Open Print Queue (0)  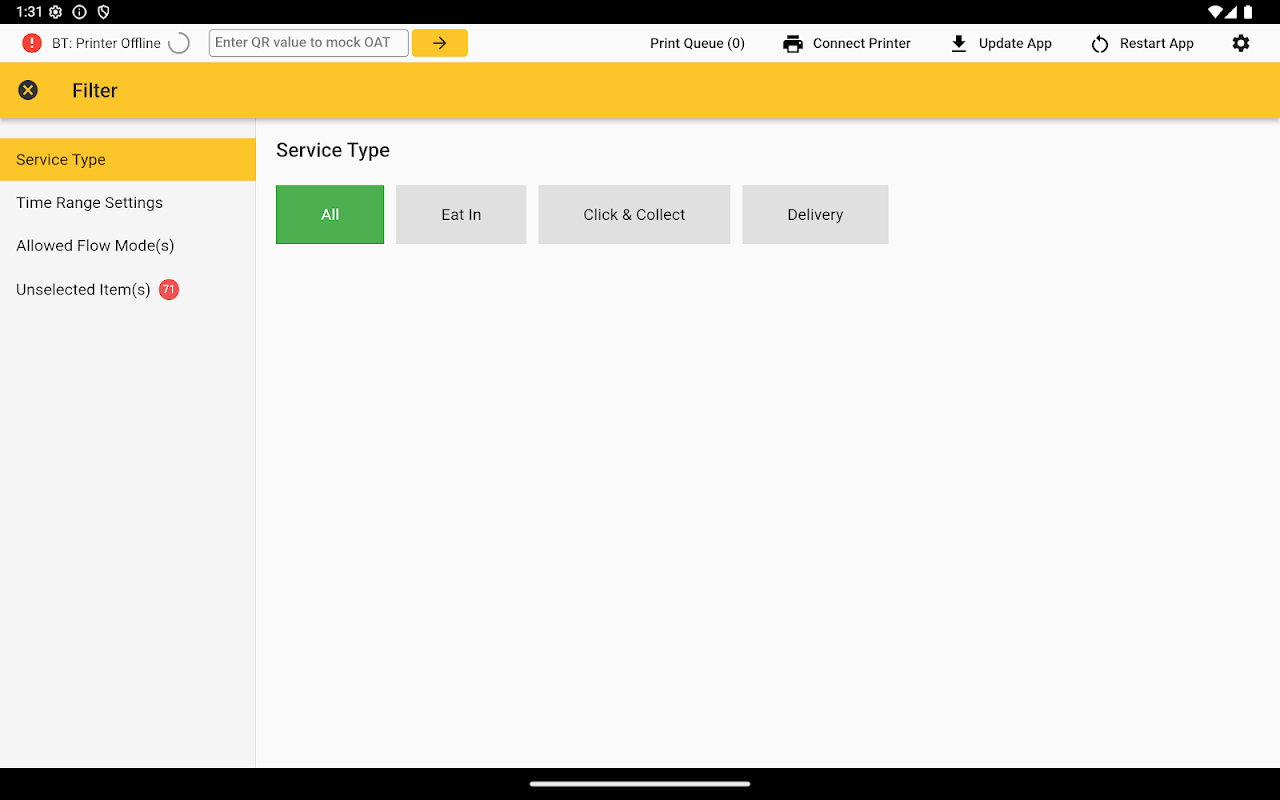coord(697,43)
